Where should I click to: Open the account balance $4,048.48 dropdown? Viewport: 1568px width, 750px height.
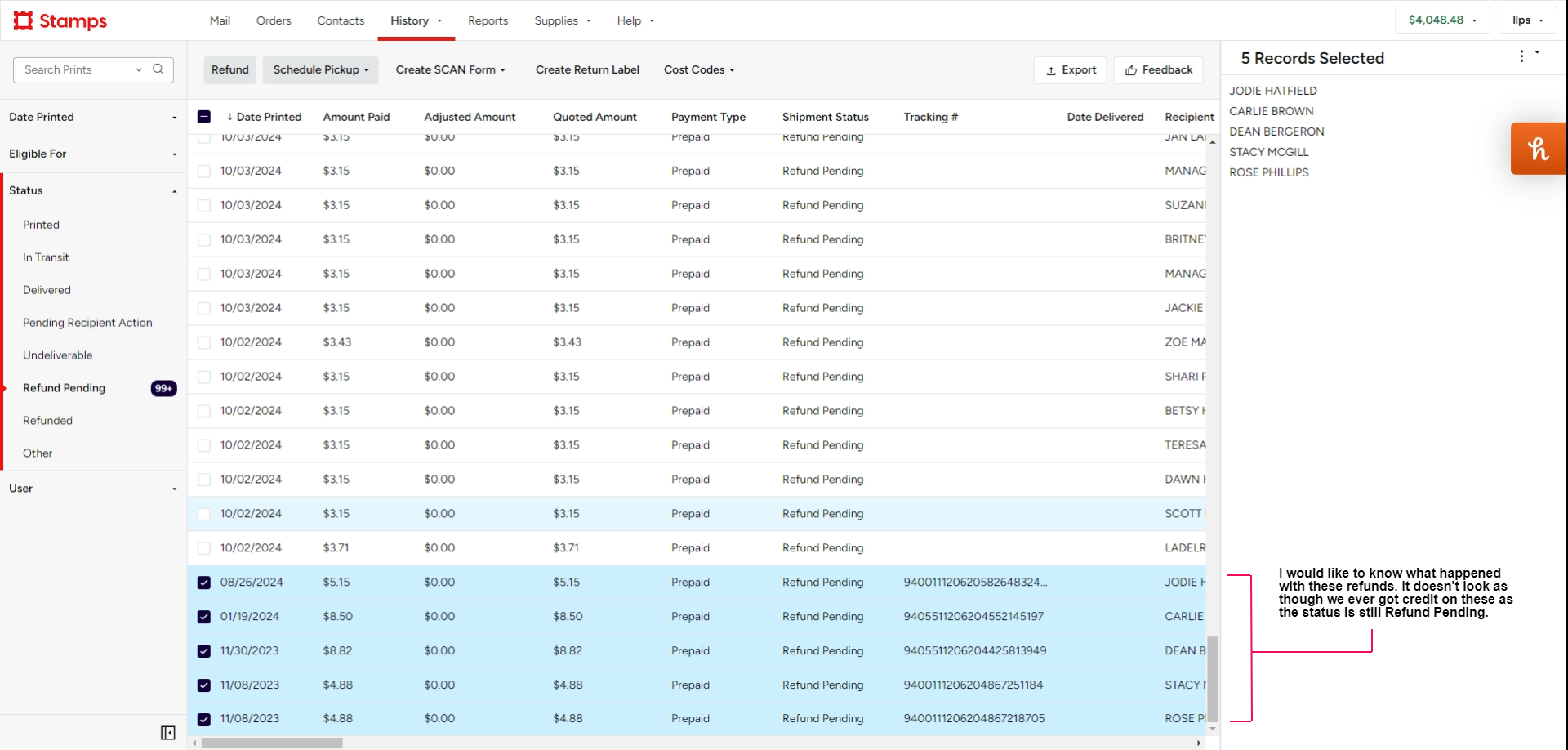pos(1441,20)
